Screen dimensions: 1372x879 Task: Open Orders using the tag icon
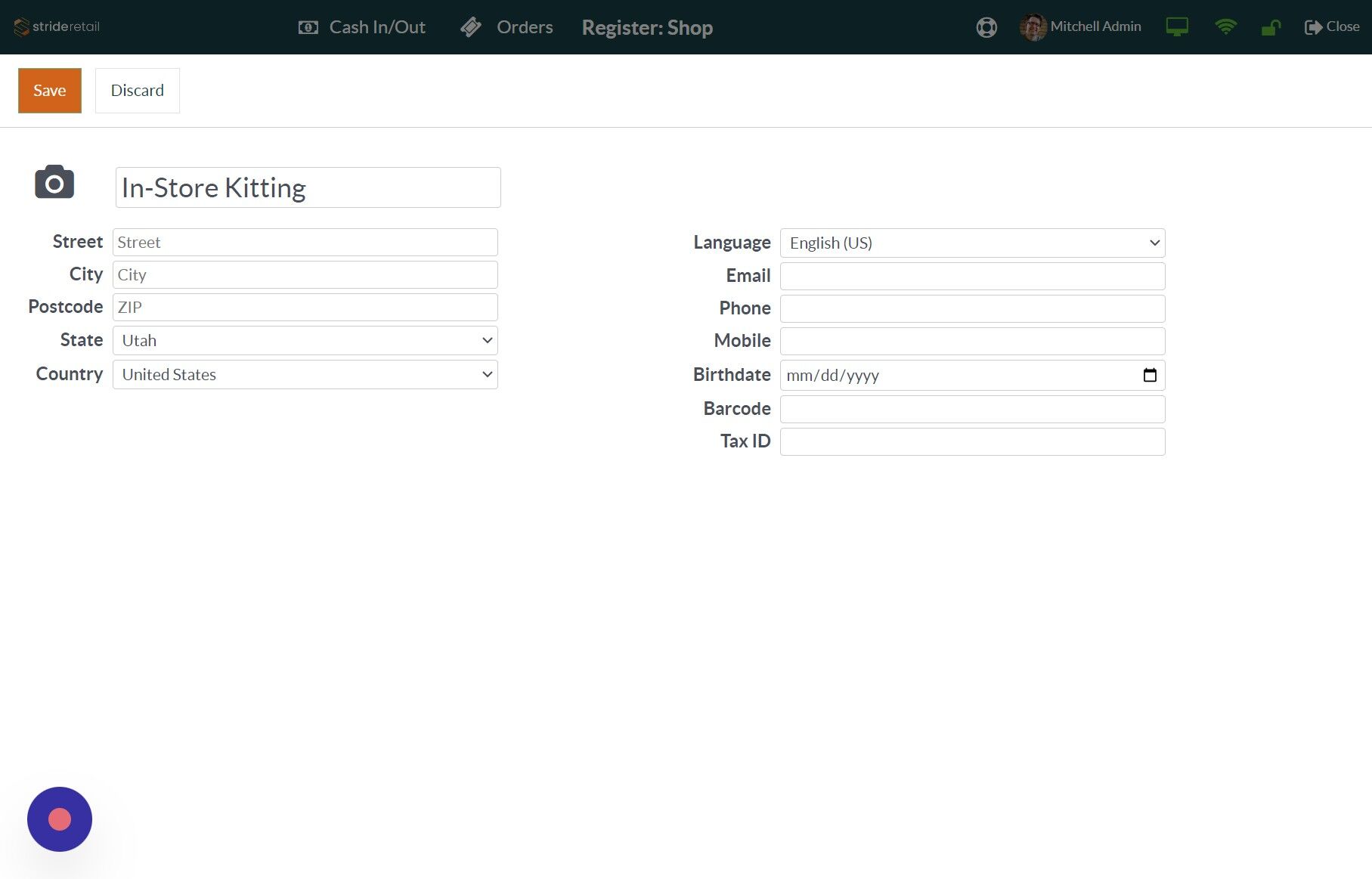pyautogui.click(x=471, y=26)
